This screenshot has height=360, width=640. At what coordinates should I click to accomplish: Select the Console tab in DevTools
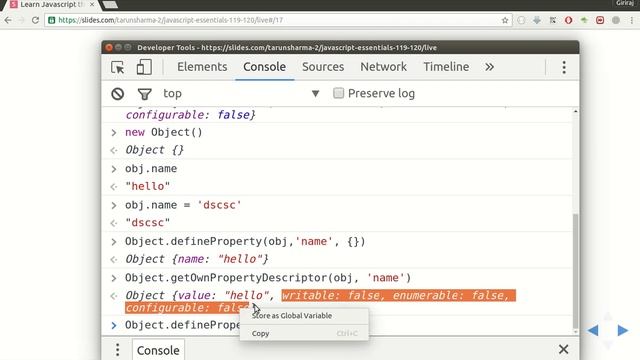click(264, 67)
